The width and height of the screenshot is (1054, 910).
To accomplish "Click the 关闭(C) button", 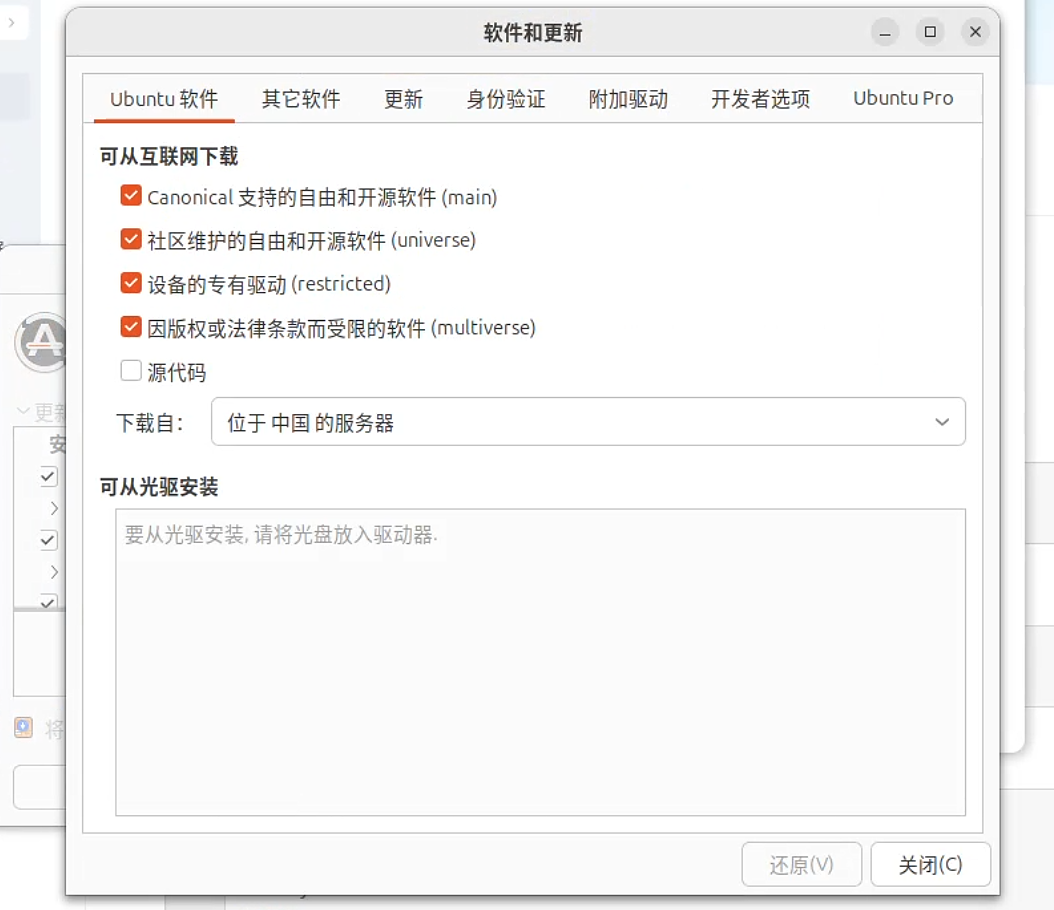I will tap(930, 864).
